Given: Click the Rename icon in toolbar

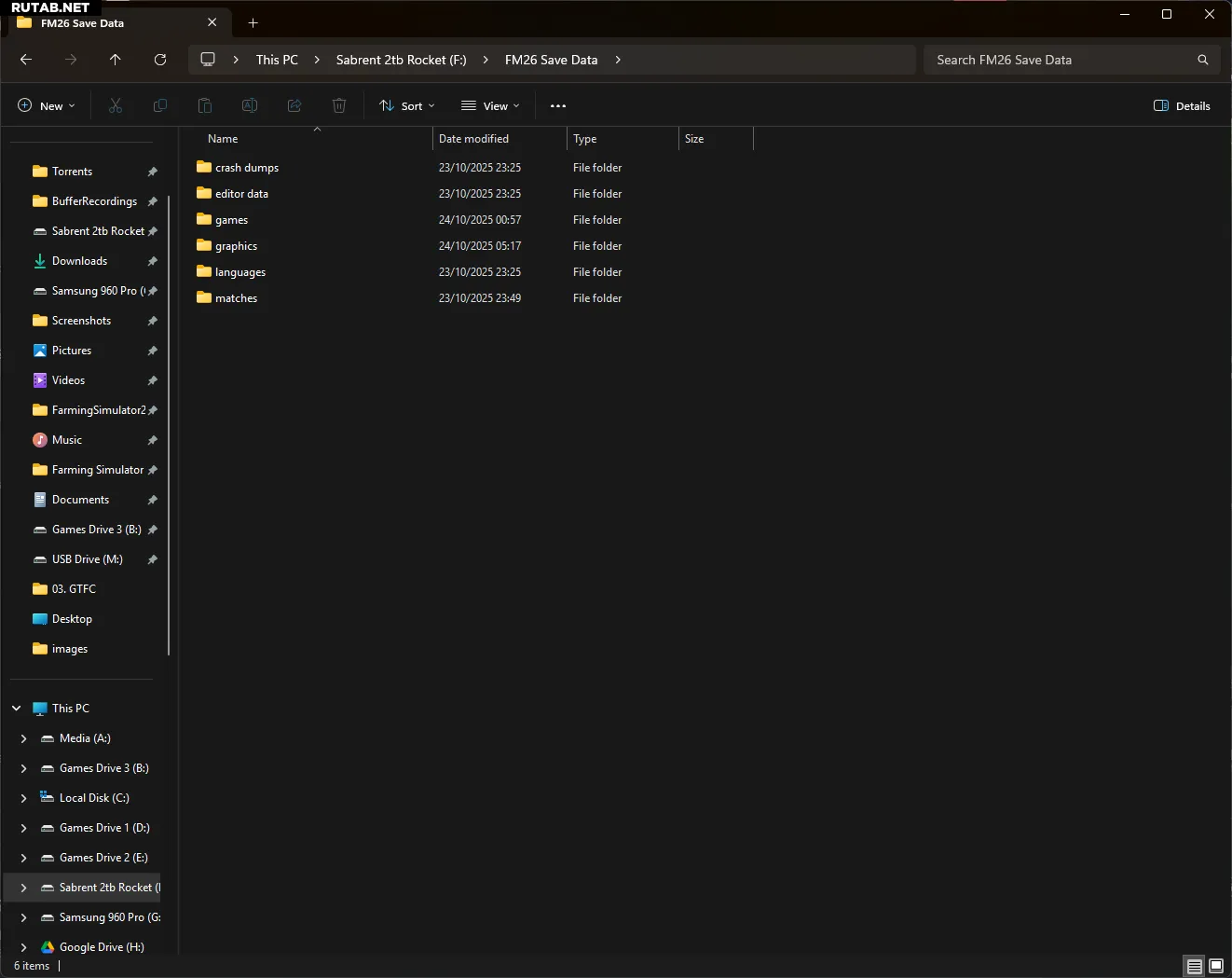Looking at the screenshot, I should 250,106.
